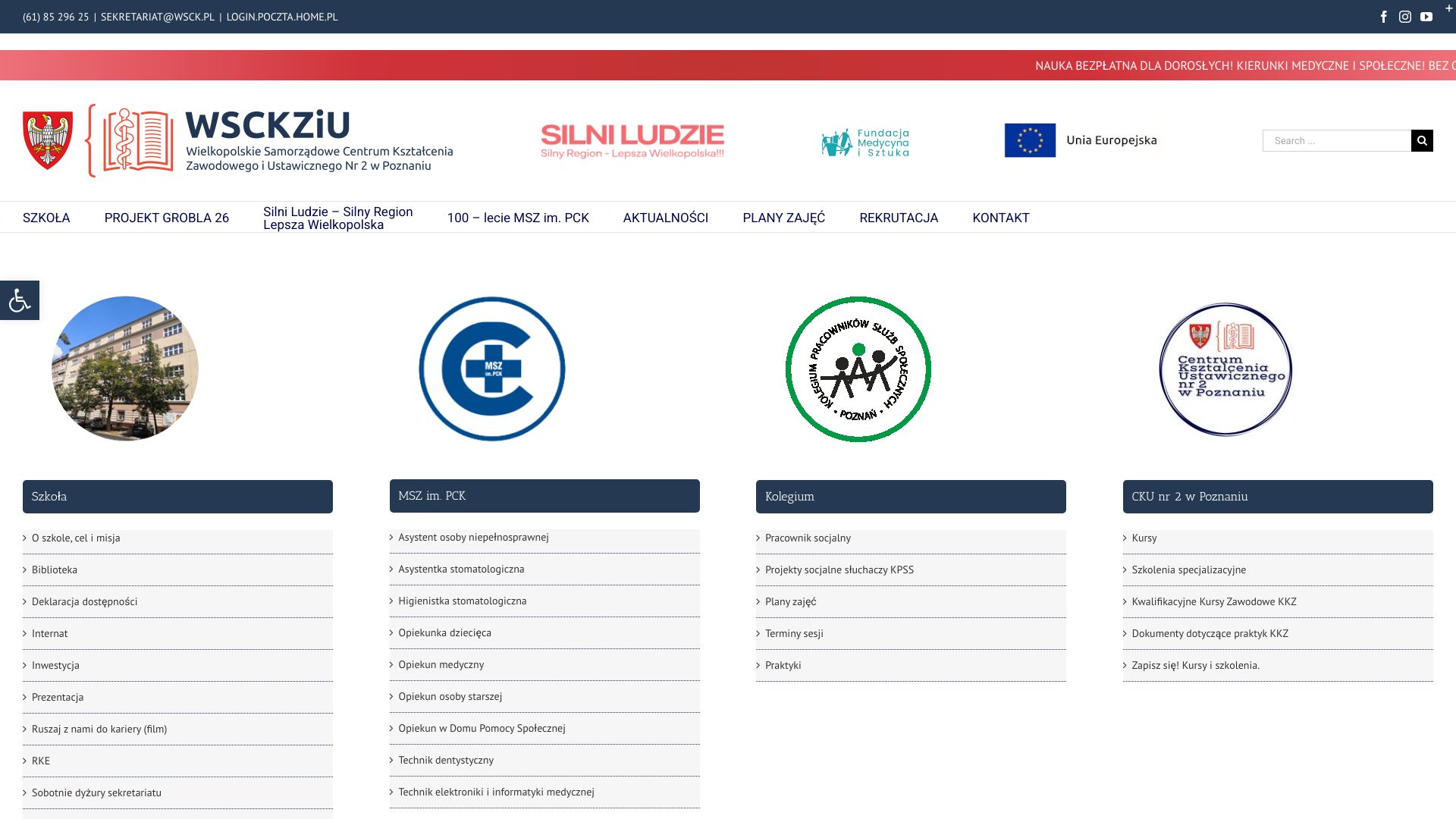This screenshot has height=819, width=1456.
Task: Open the Instagram profile icon
Action: tap(1405, 17)
